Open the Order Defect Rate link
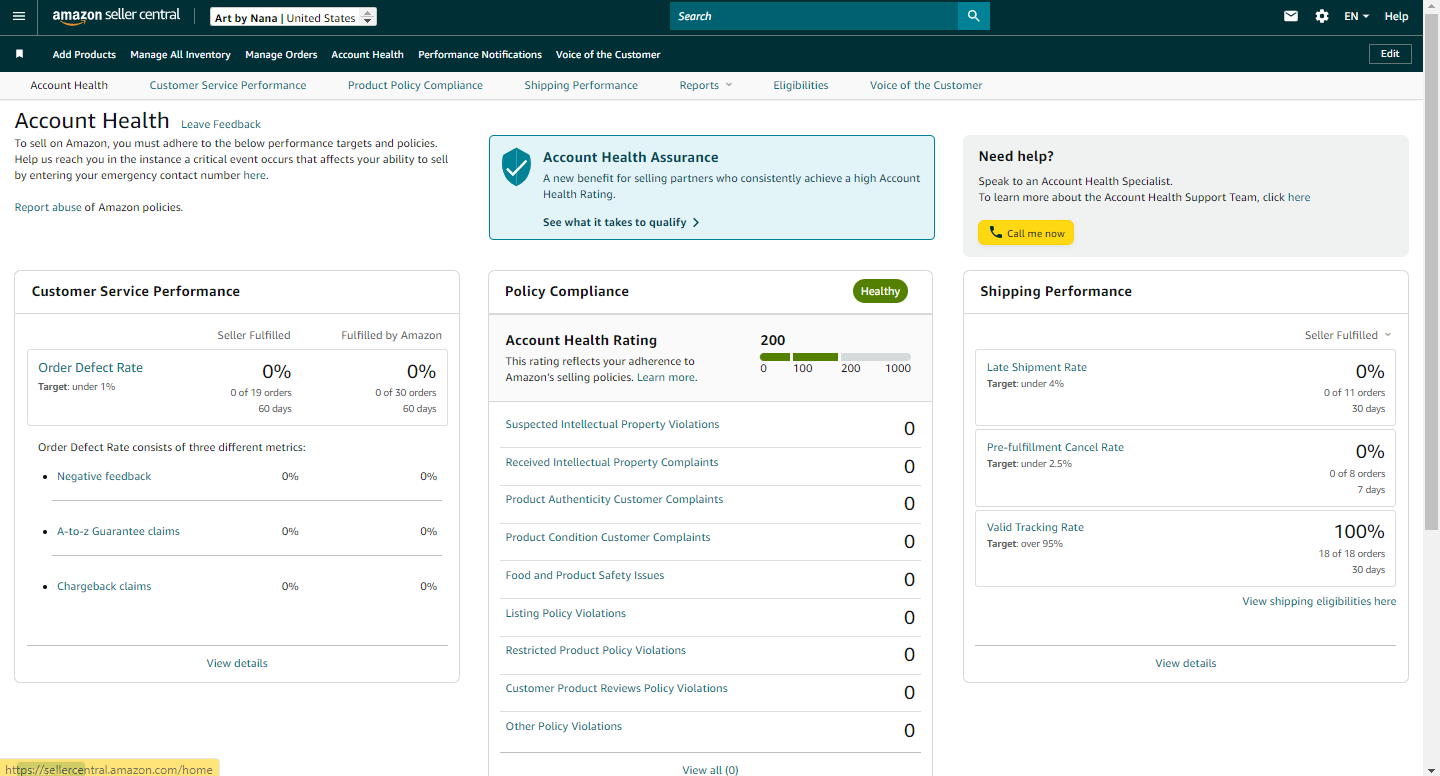Viewport: 1440px width, 776px height. 90,367
